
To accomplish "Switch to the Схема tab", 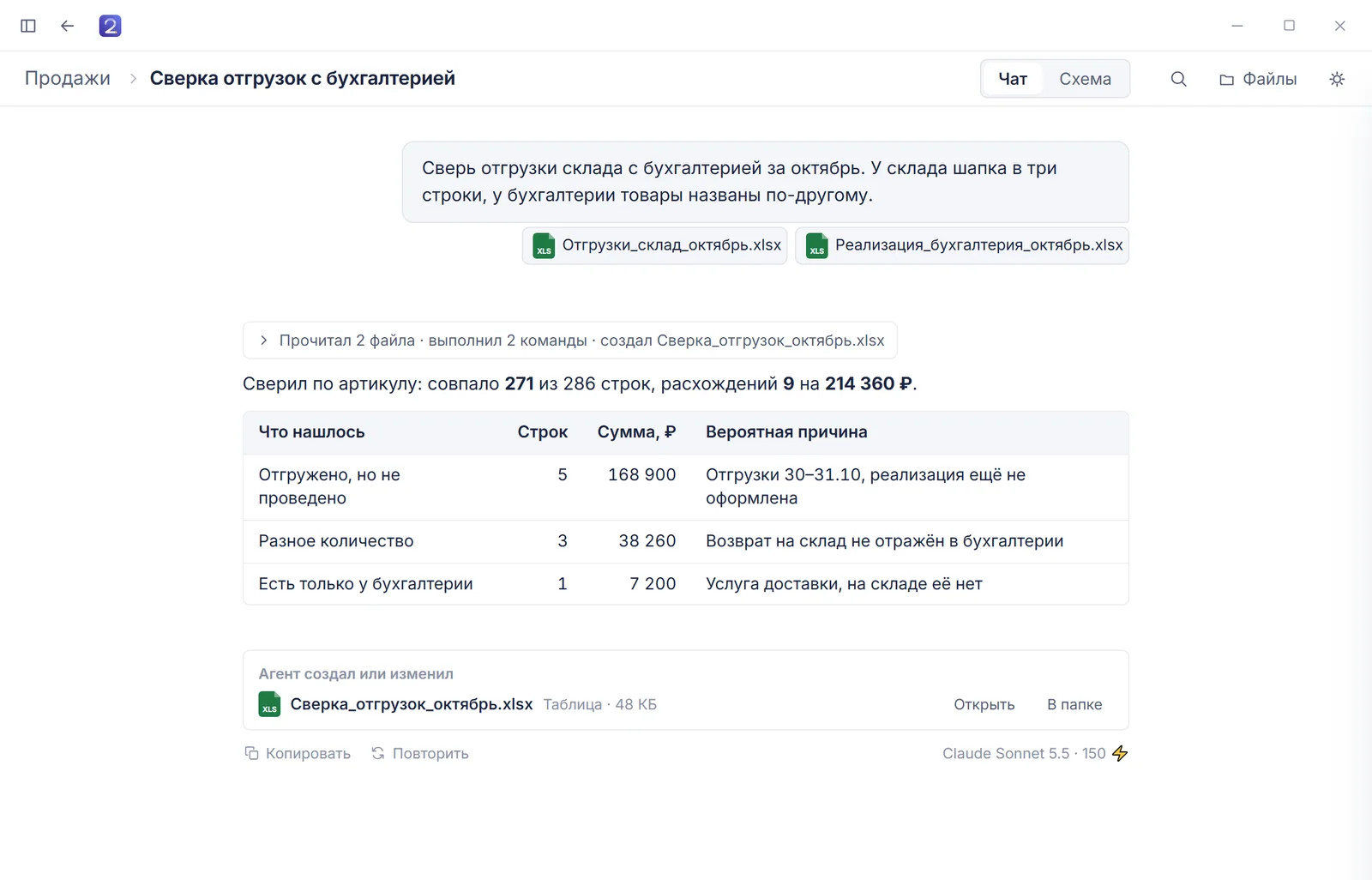I will pyautogui.click(x=1085, y=79).
